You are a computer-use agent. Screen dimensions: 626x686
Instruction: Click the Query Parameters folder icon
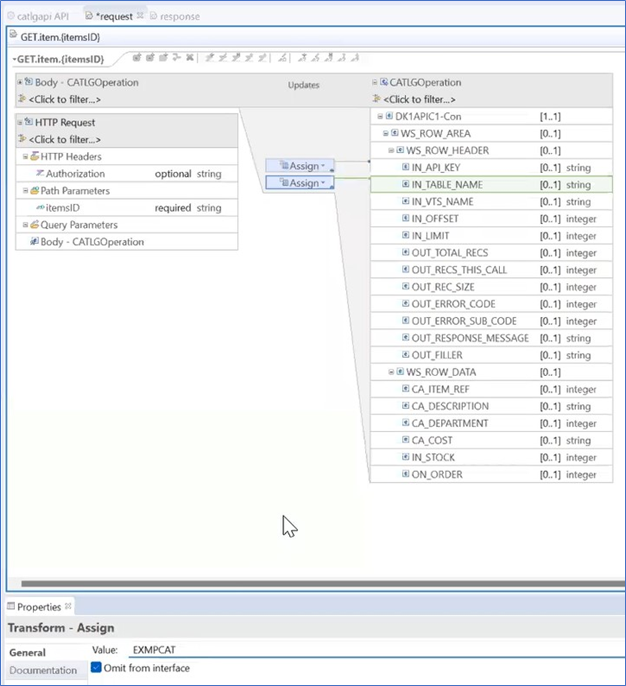pos(35,224)
